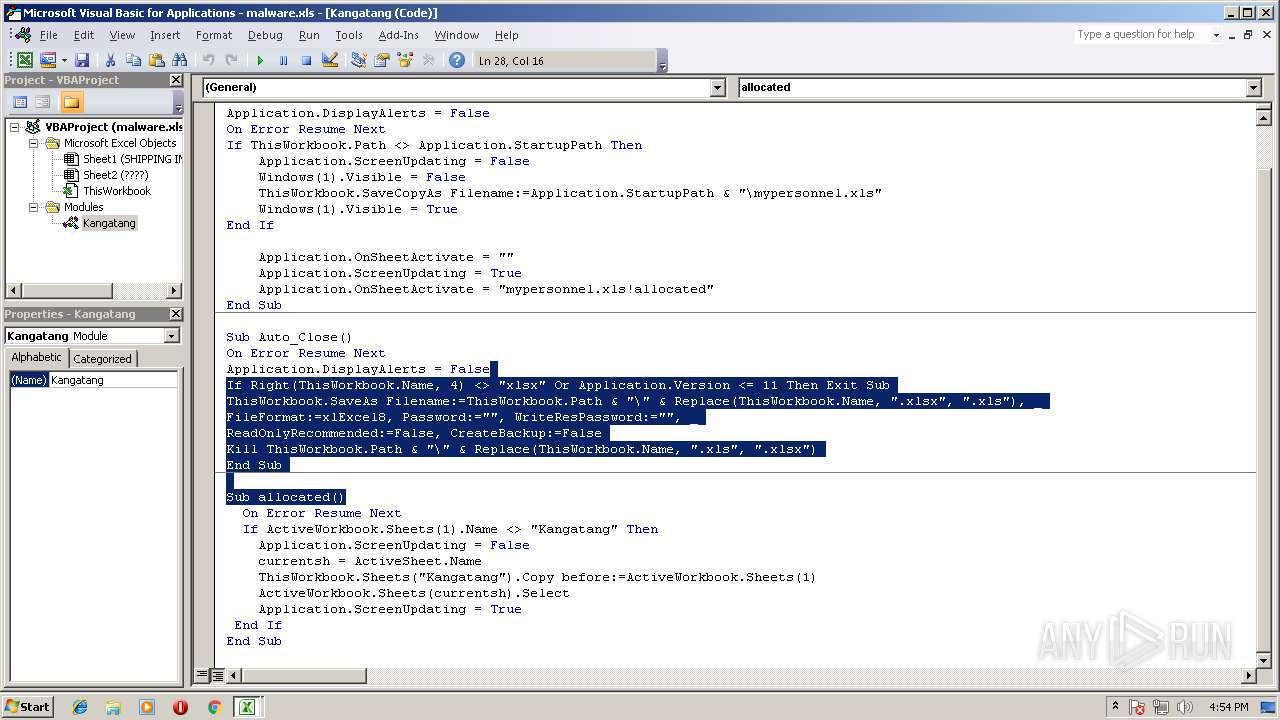Open the Project Explorer icon
The height and width of the screenshot is (720, 1280).
[x=358, y=60]
